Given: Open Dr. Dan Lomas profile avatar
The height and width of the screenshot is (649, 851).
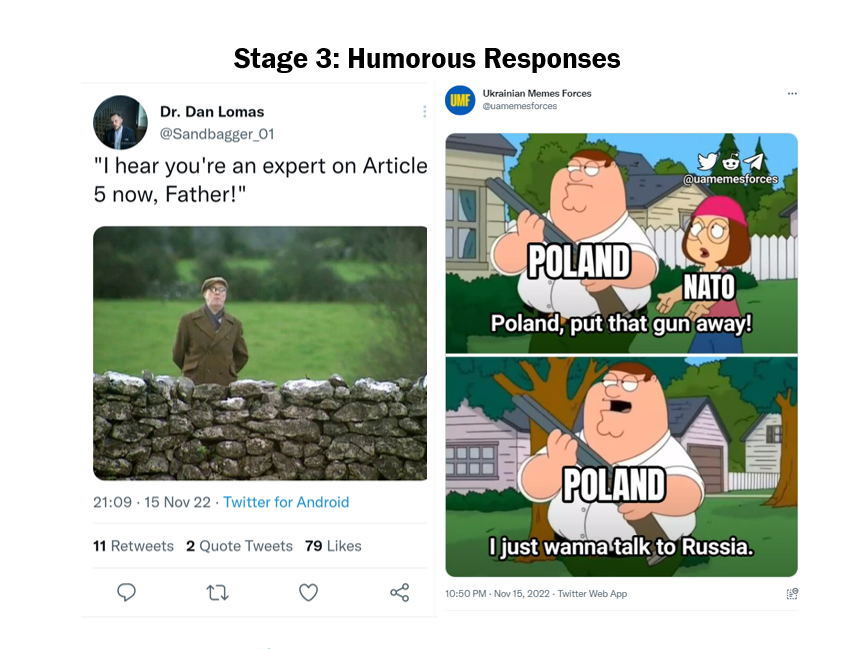Looking at the screenshot, I should tap(120, 122).
